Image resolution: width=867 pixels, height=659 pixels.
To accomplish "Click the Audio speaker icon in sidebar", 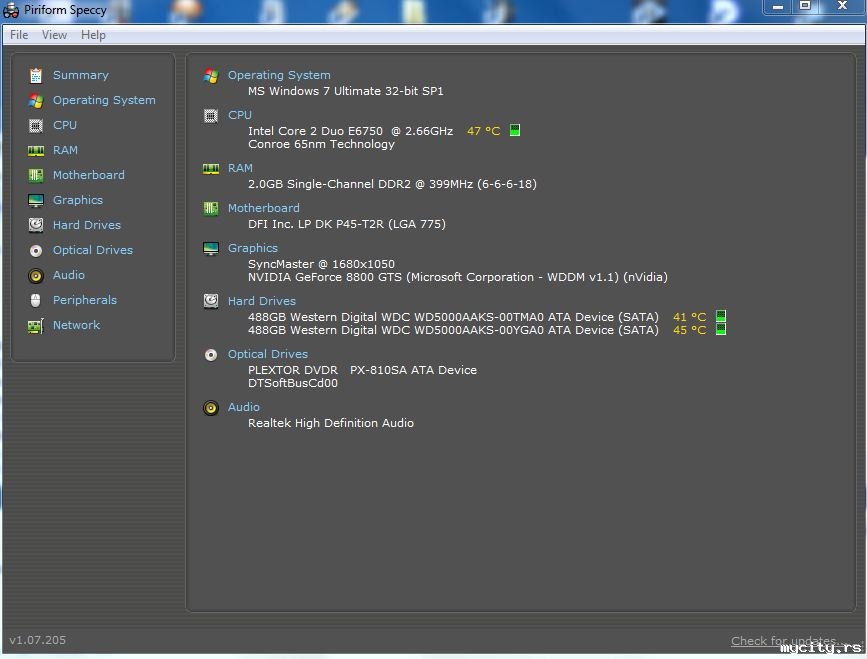I will coord(36,275).
